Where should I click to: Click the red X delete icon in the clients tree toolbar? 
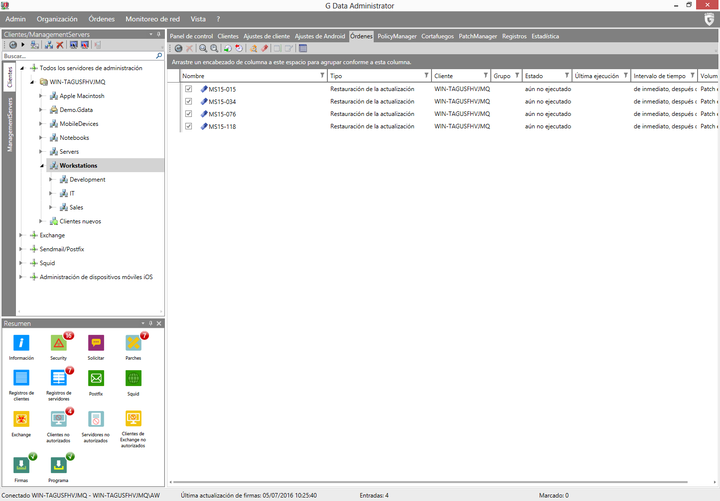(60, 45)
